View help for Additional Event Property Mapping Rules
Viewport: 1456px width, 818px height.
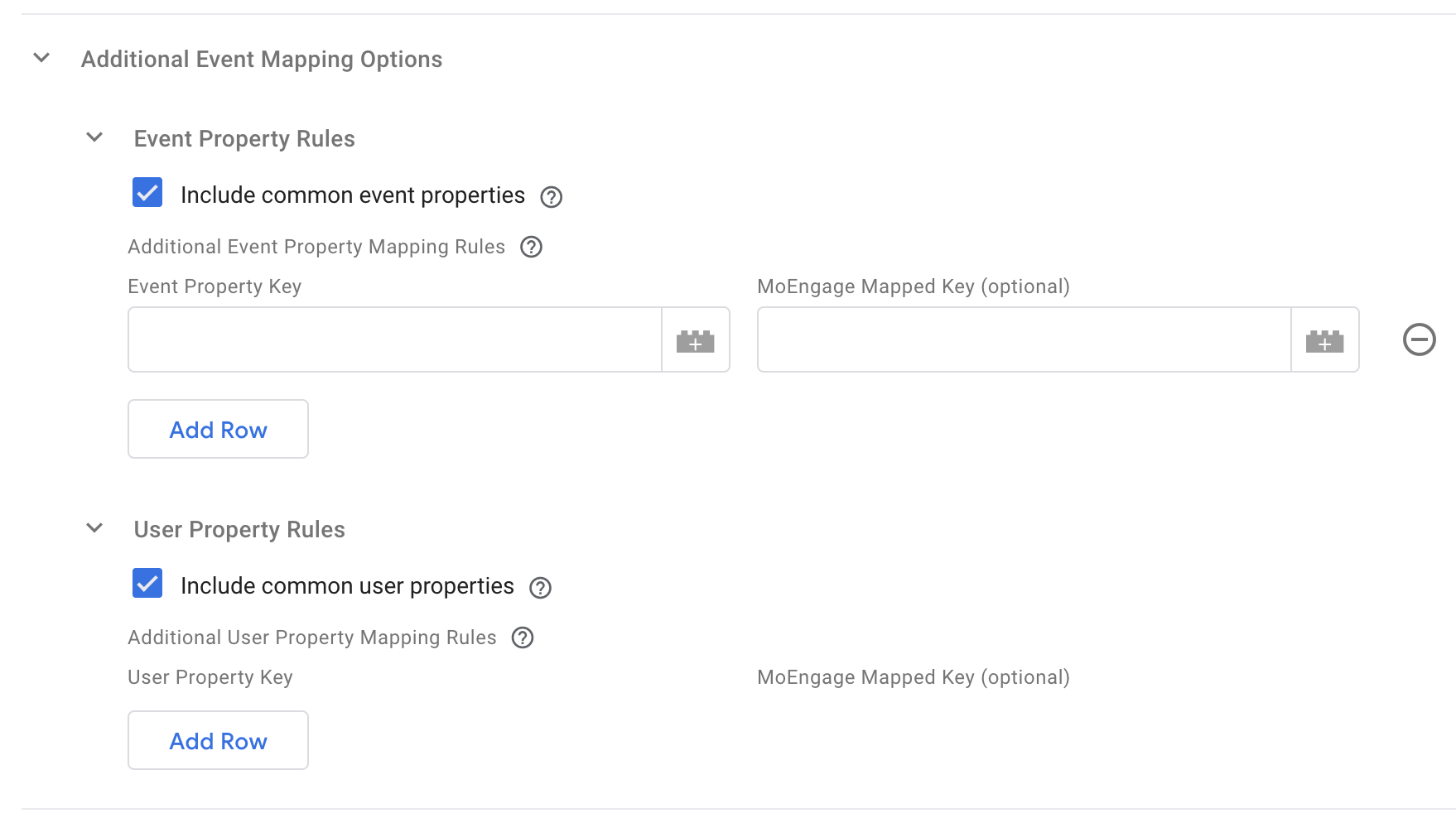pos(531,247)
